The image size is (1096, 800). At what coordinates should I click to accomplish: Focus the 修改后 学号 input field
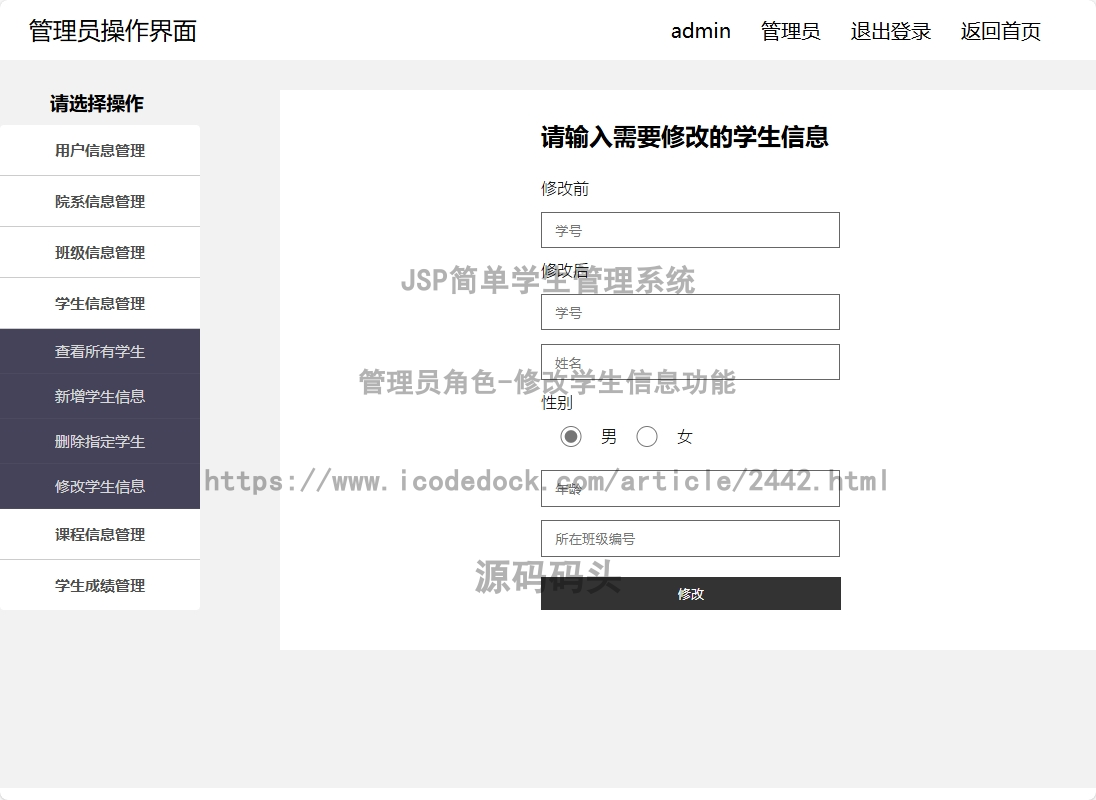690,312
